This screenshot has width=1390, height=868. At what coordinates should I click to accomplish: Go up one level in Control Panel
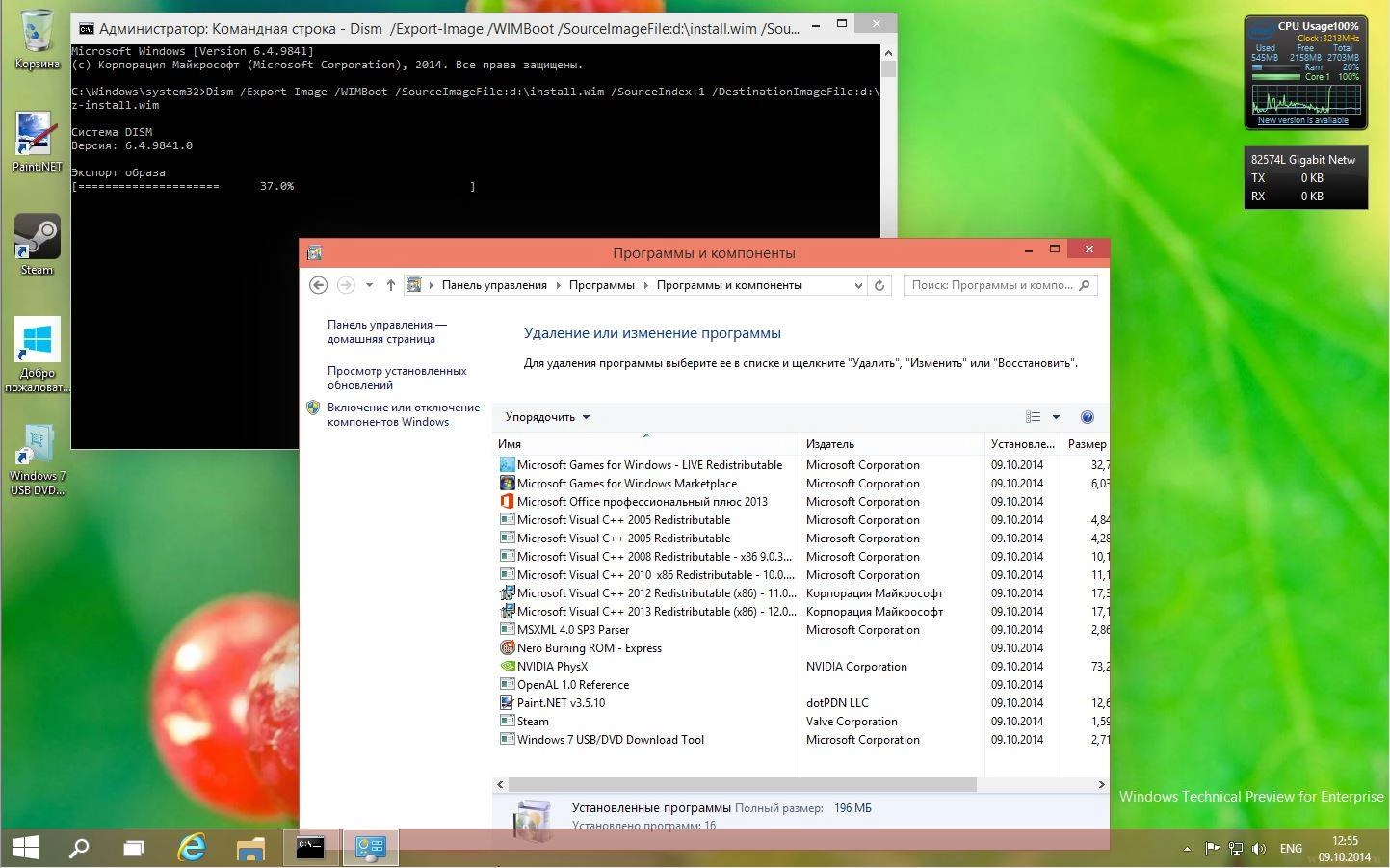coord(390,285)
